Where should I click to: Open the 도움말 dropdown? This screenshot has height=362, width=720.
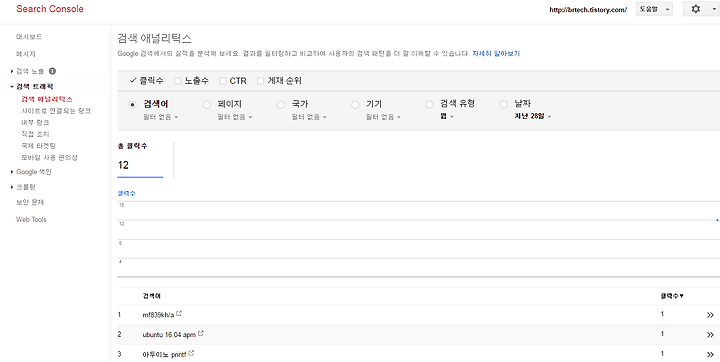point(654,9)
